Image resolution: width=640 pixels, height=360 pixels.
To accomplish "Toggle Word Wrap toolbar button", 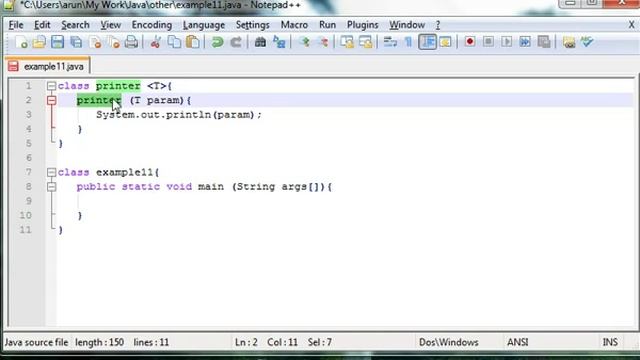I will 390,42.
